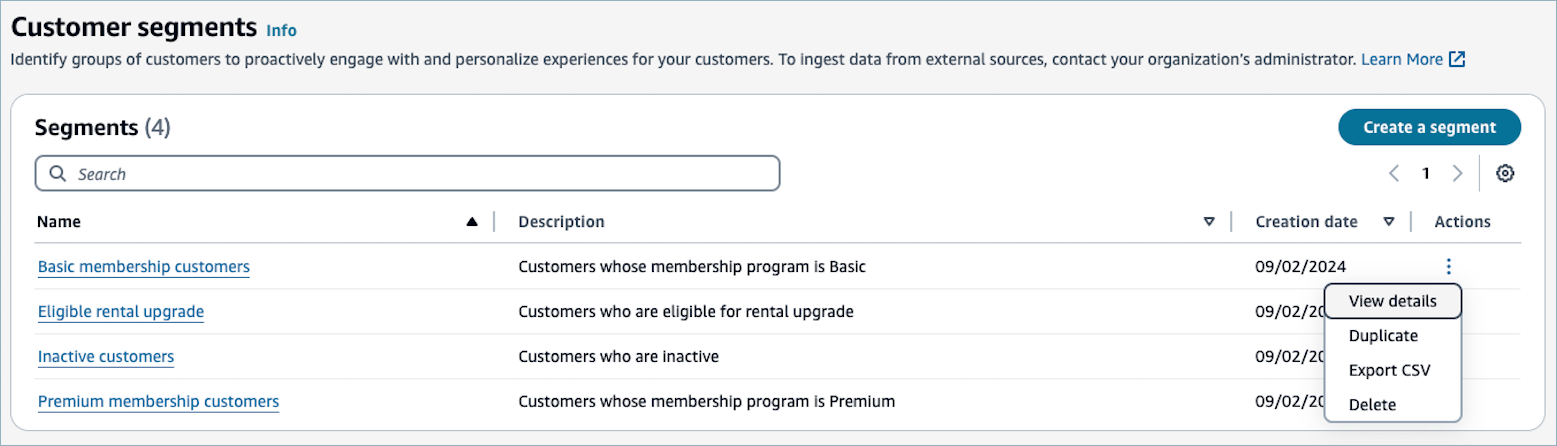Click the three-dot actions menu icon
The width and height of the screenshot is (1557, 446).
[1448, 266]
